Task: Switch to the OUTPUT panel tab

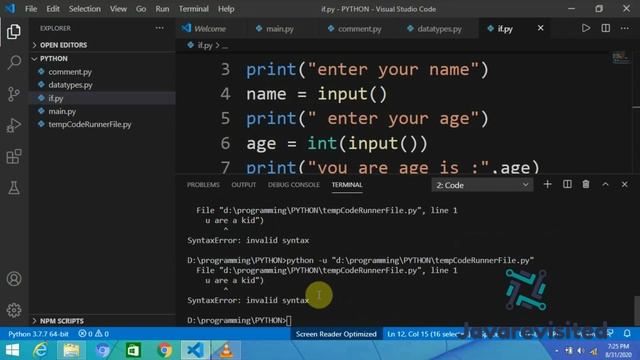Action: [x=244, y=184]
